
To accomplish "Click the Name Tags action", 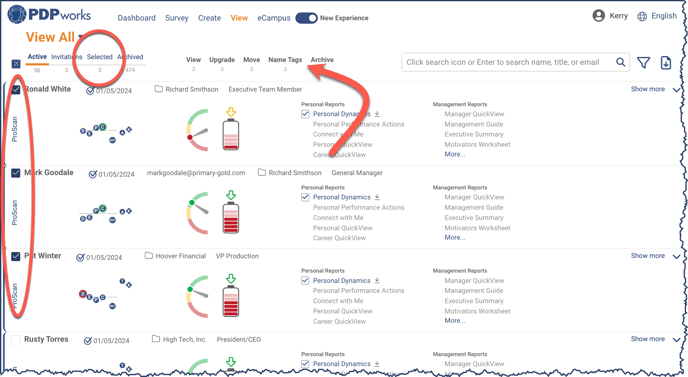I will pos(285,60).
